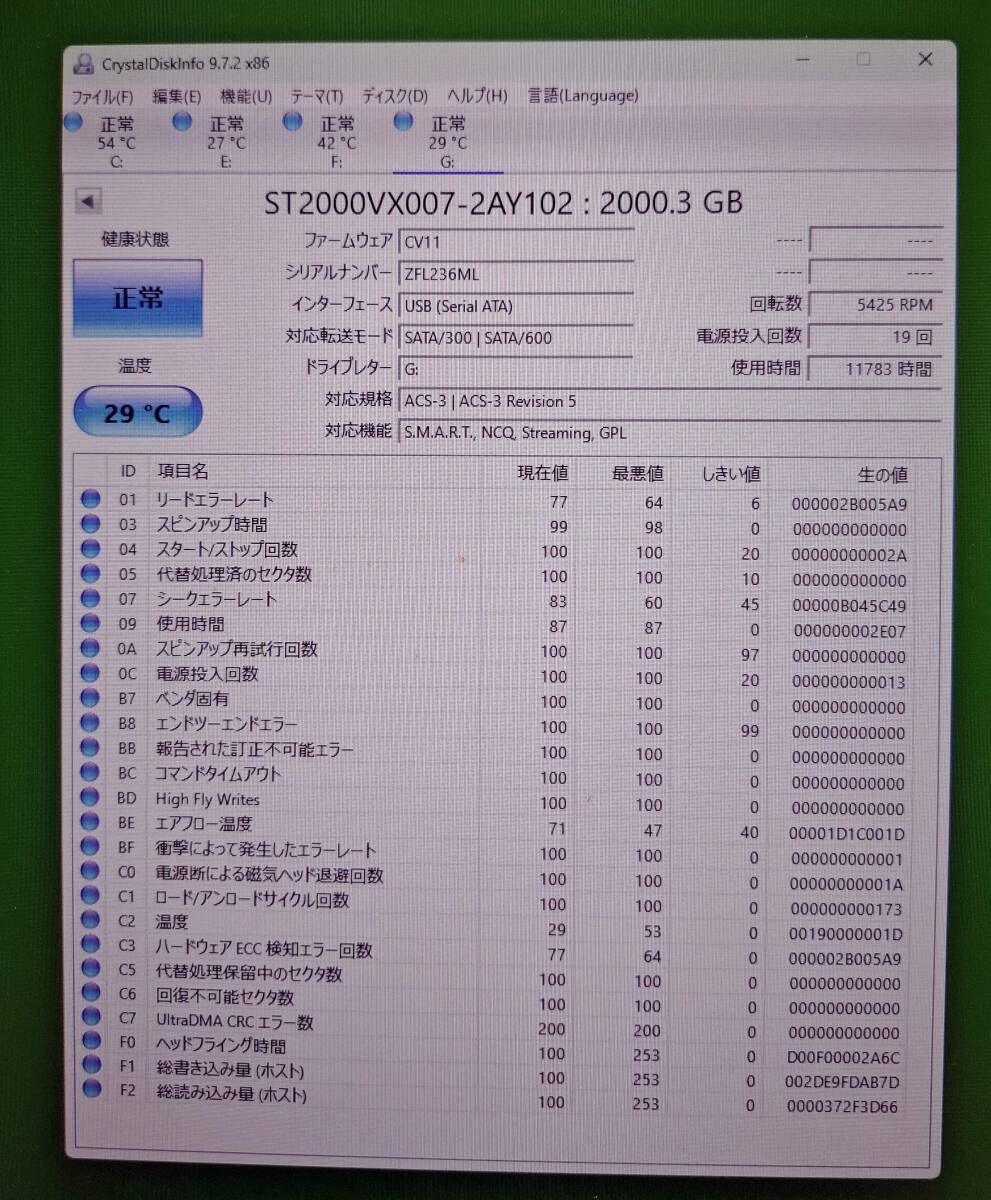Image resolution: width=991 pixels, height=1200 pixels.
Task: Select disk E: tab at 27 °C
Action: coord(215,142)
